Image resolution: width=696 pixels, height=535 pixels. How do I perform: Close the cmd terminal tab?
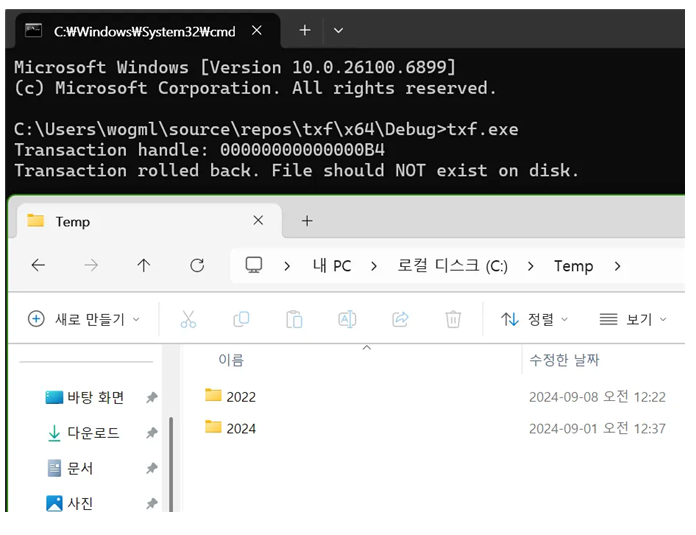point(257,30)
